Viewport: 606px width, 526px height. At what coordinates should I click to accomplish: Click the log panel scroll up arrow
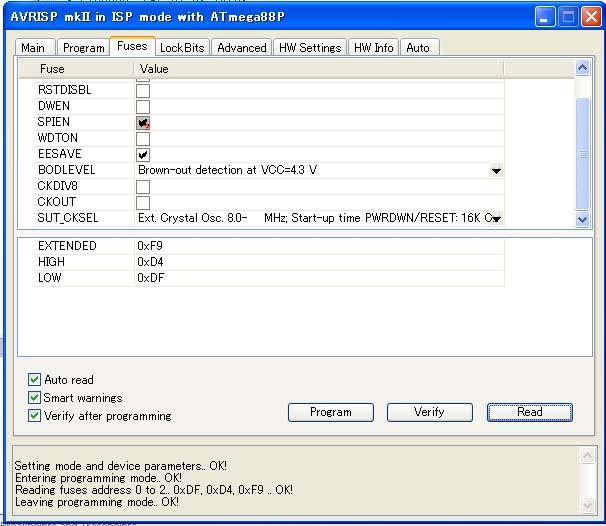[x=587, y=456]
